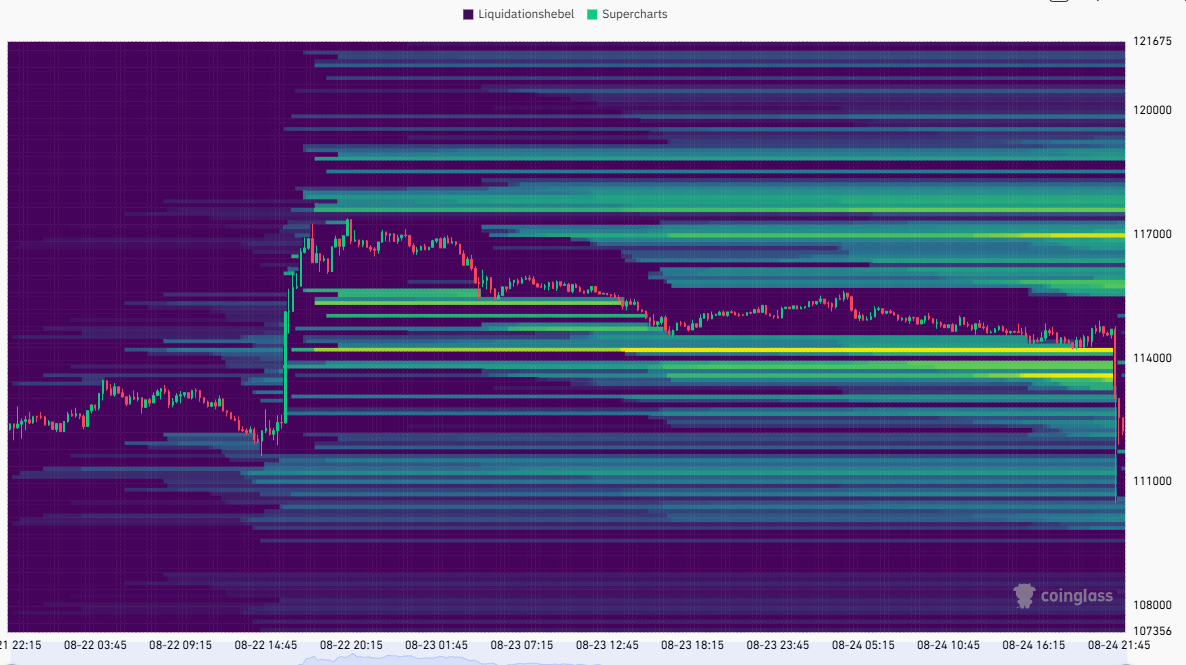
Task: Click the tall green breakout candle near 08-22 14:45
Action: point(286,360)
